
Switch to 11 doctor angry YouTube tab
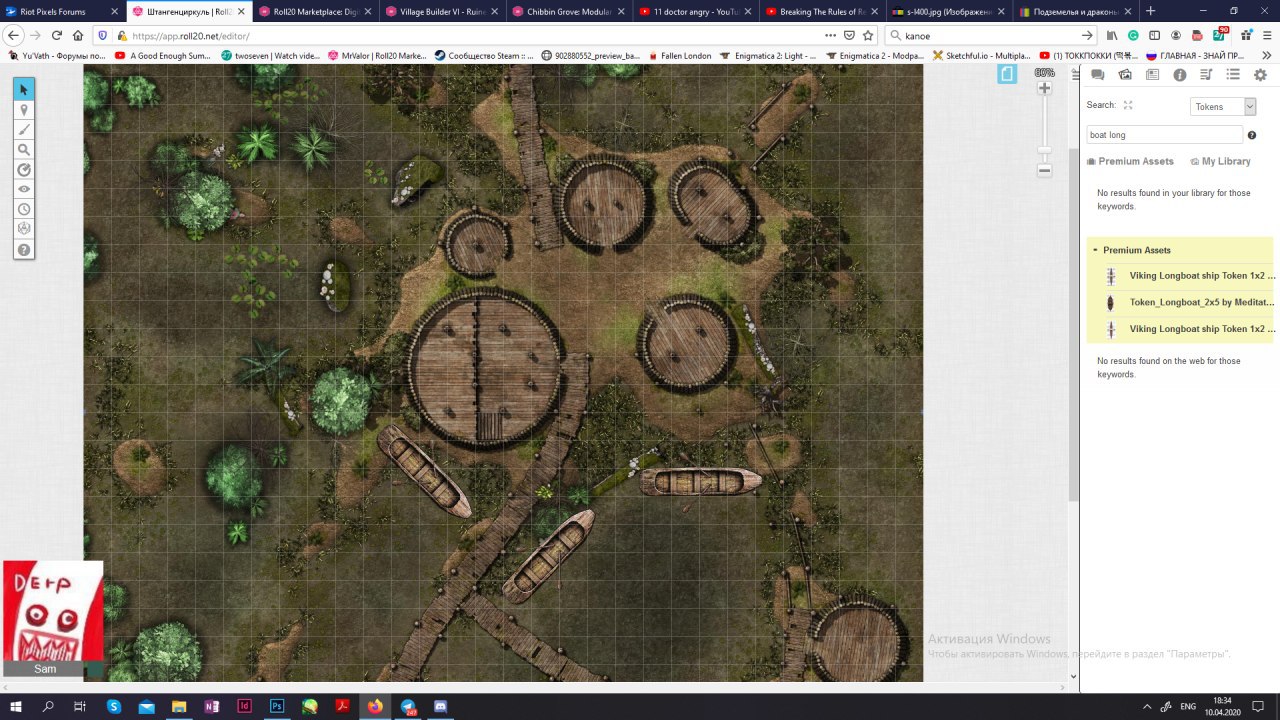694,11
